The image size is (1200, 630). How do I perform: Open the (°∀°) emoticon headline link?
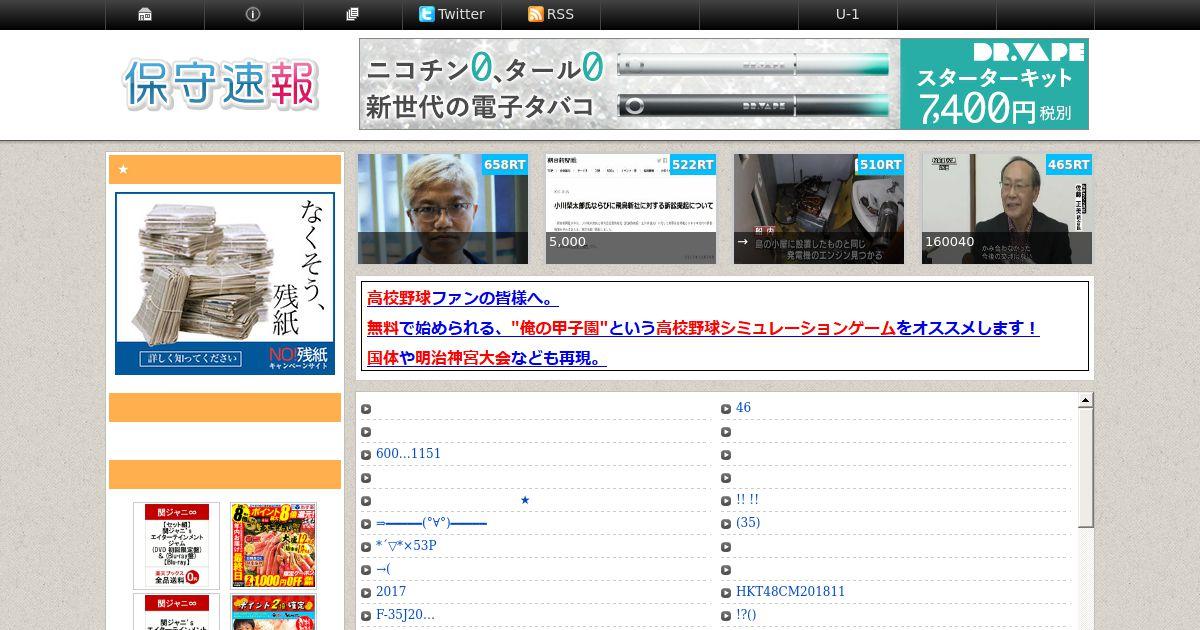(x=432, y=523)
